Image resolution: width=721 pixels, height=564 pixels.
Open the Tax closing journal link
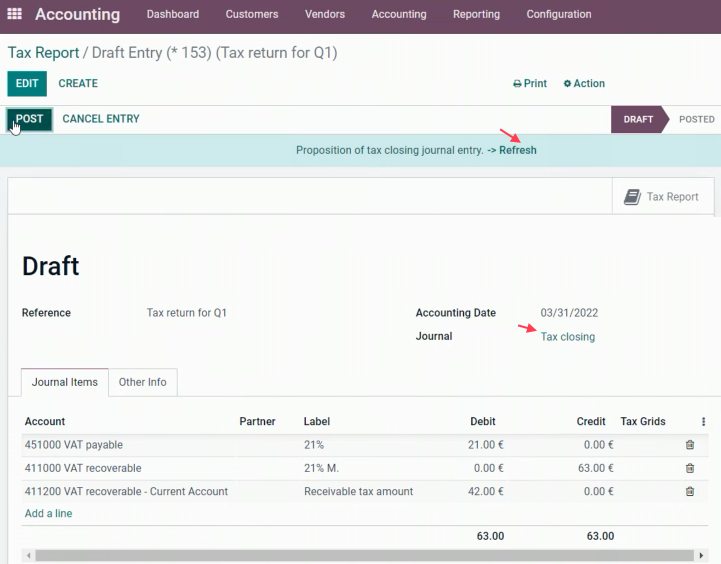coord(567,336)
